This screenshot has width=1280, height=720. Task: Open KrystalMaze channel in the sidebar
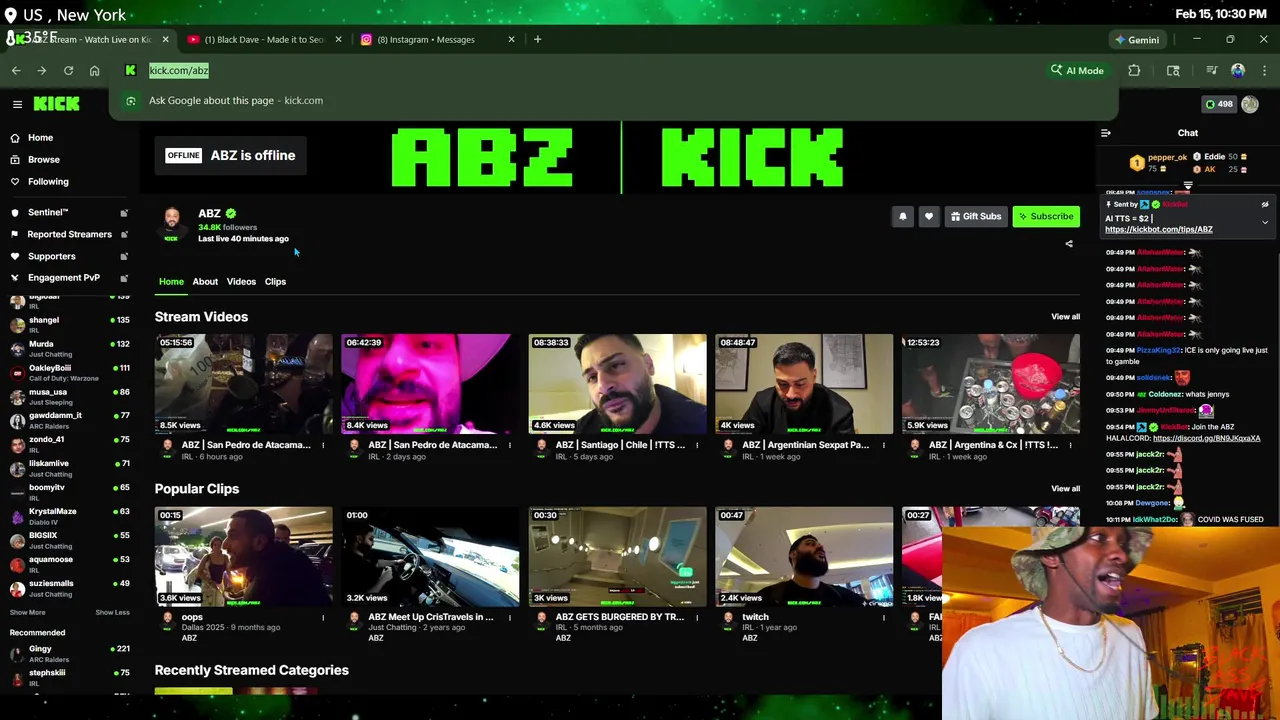tap(69, 516)
